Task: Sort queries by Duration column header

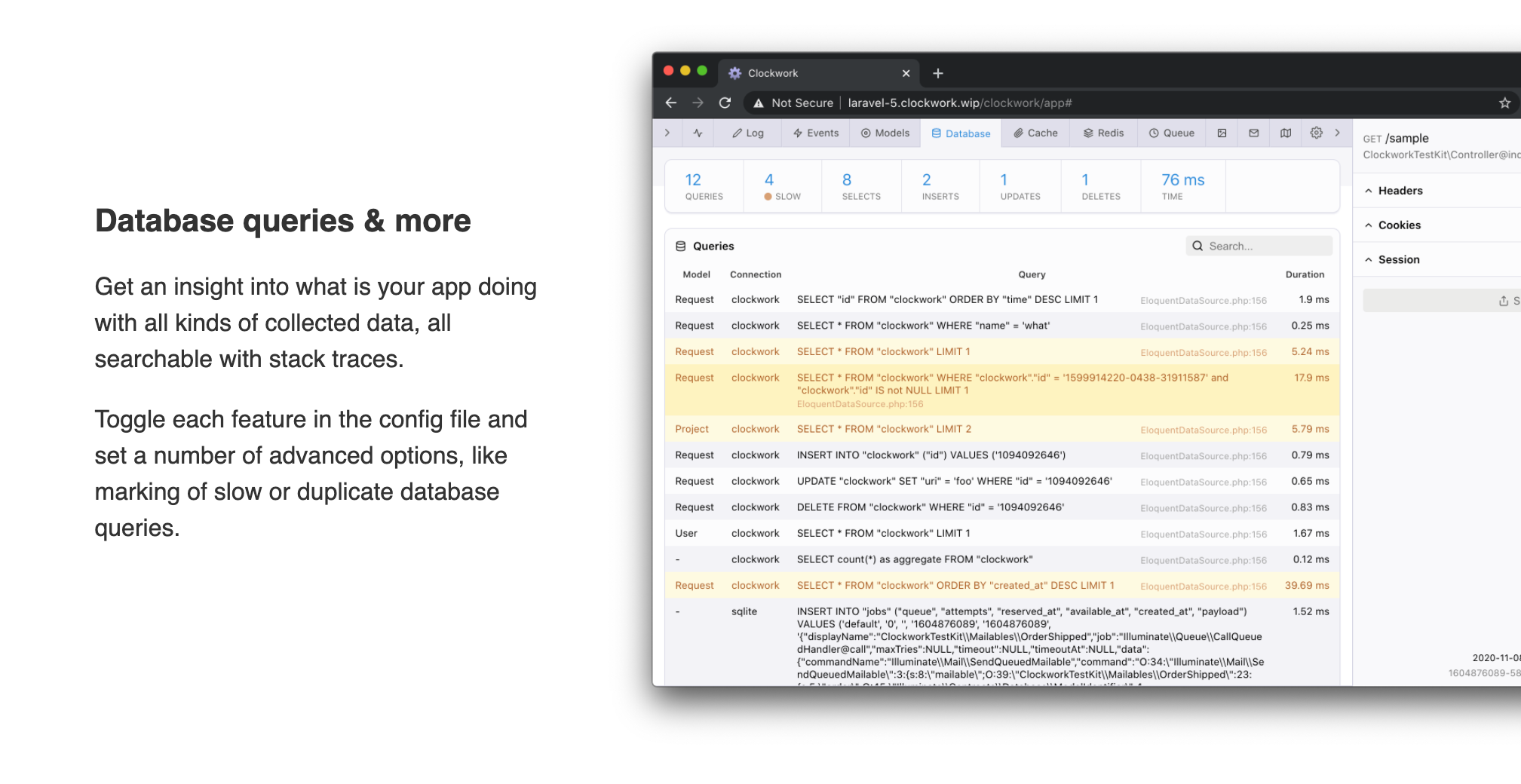Action: point(1305,274)
